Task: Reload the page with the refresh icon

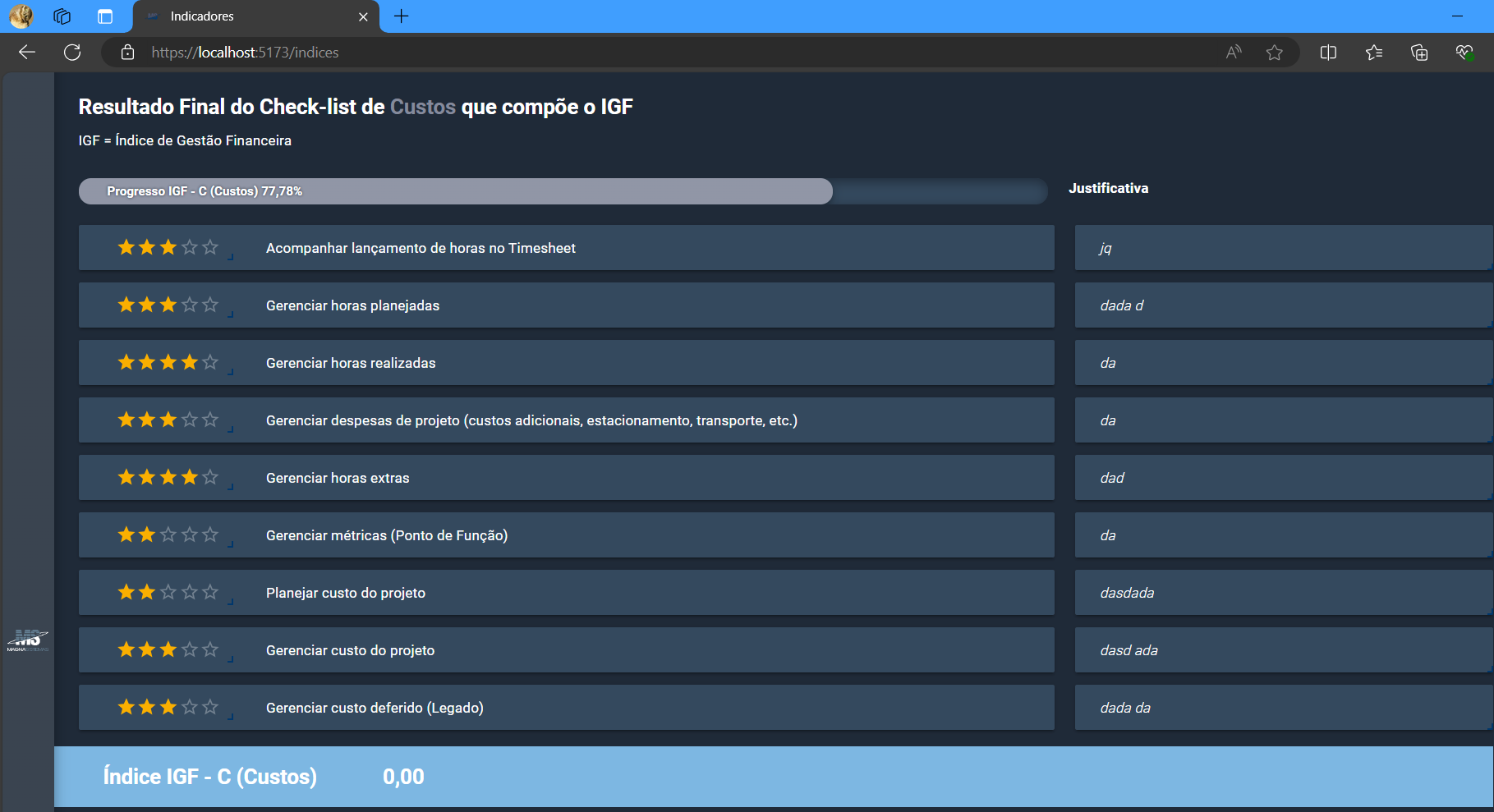Action: pyautogui.click(x=72, y=53)
